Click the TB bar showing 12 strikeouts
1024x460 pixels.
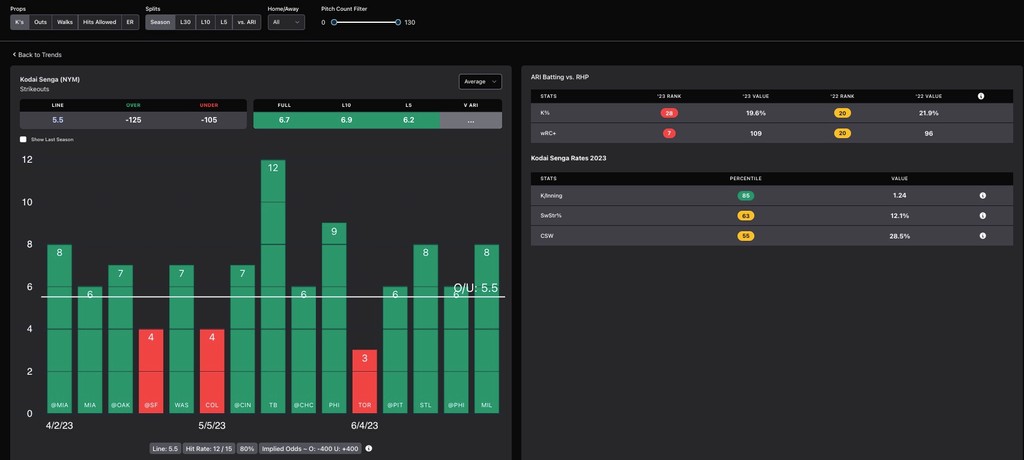click(x=273, y=286)
